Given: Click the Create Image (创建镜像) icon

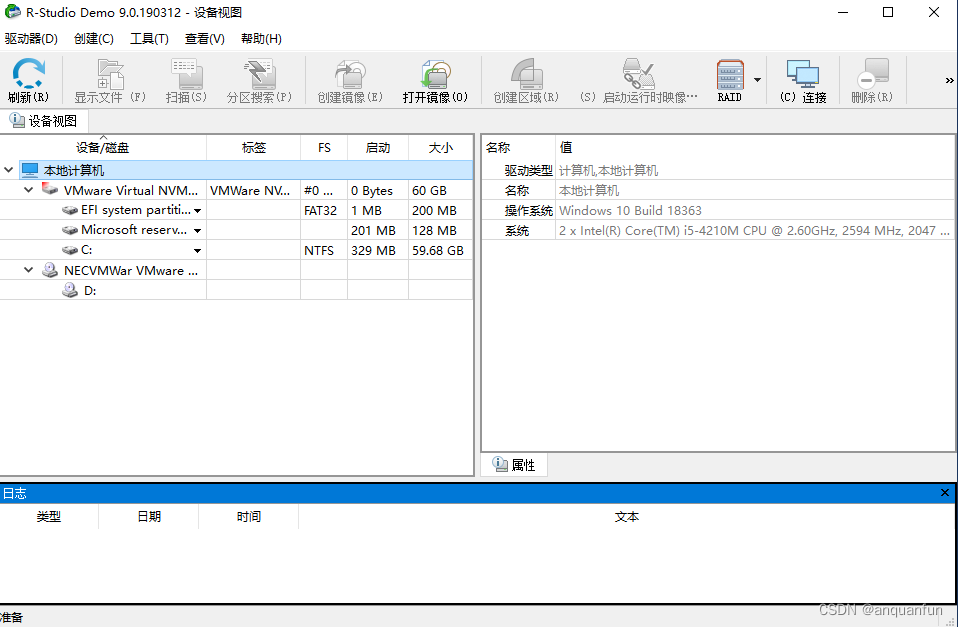Looking at the screenshot, I should coord(350,75).
